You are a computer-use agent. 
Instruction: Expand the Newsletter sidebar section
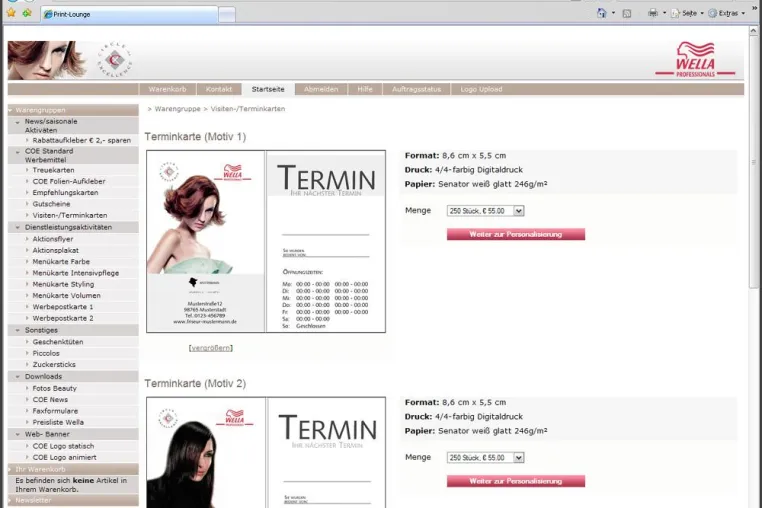coord(73,500)
